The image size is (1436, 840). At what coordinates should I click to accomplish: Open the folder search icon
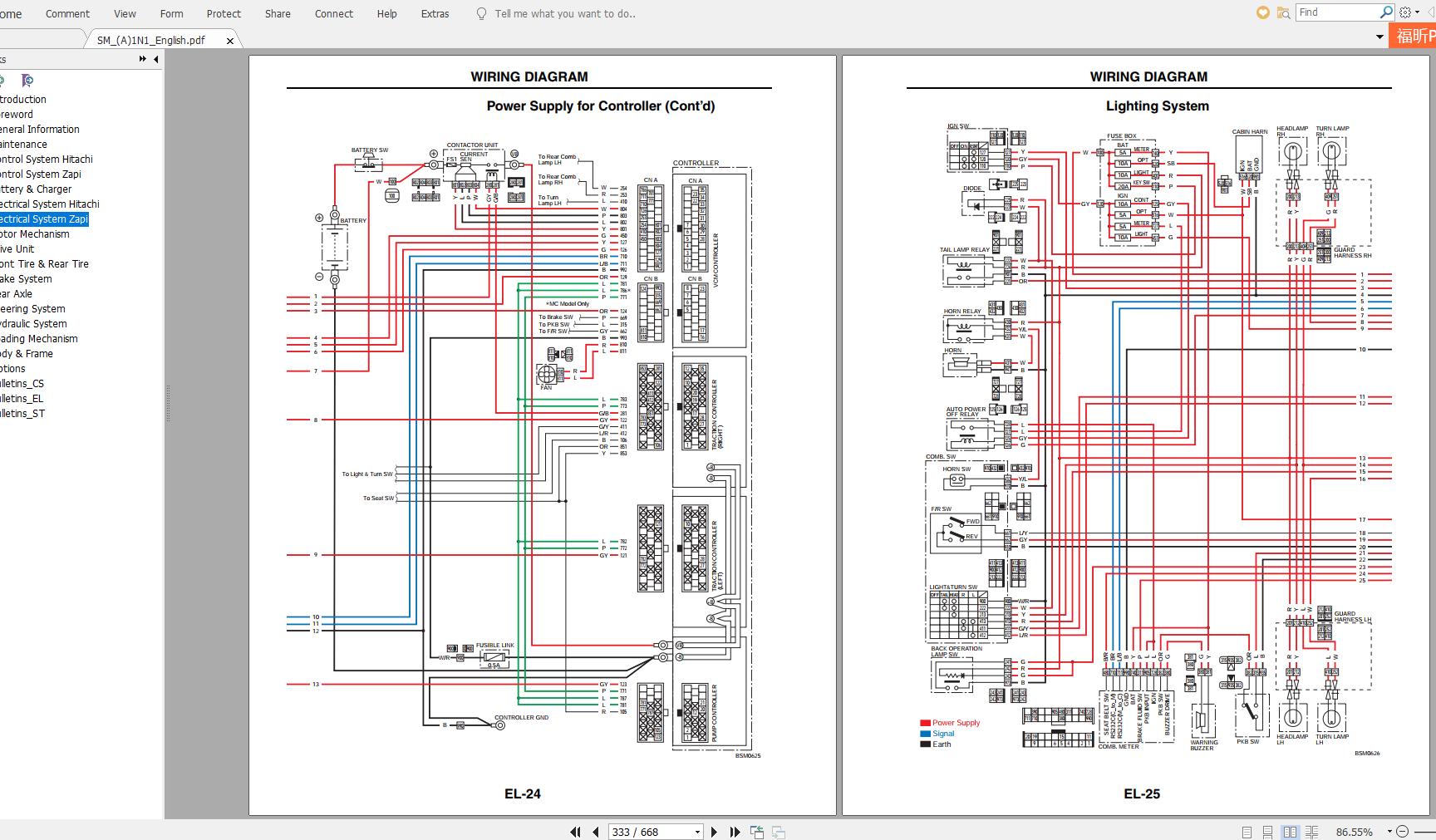click(1284, 12)
